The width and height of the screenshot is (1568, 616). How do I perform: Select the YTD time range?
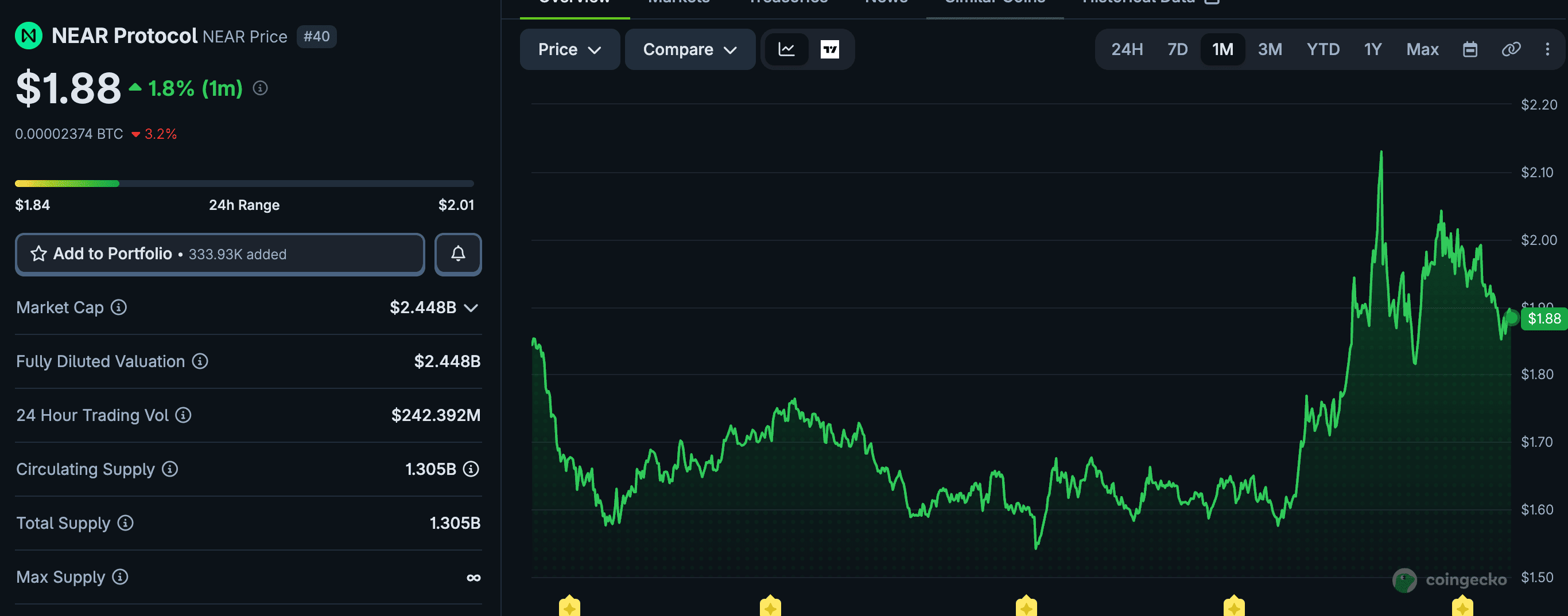click(x=1323, y=49)
